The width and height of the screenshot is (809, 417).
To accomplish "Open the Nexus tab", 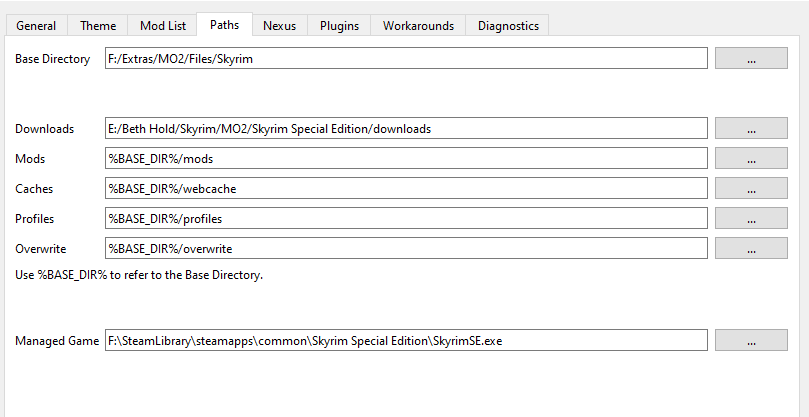I will (x=280, y=26).
